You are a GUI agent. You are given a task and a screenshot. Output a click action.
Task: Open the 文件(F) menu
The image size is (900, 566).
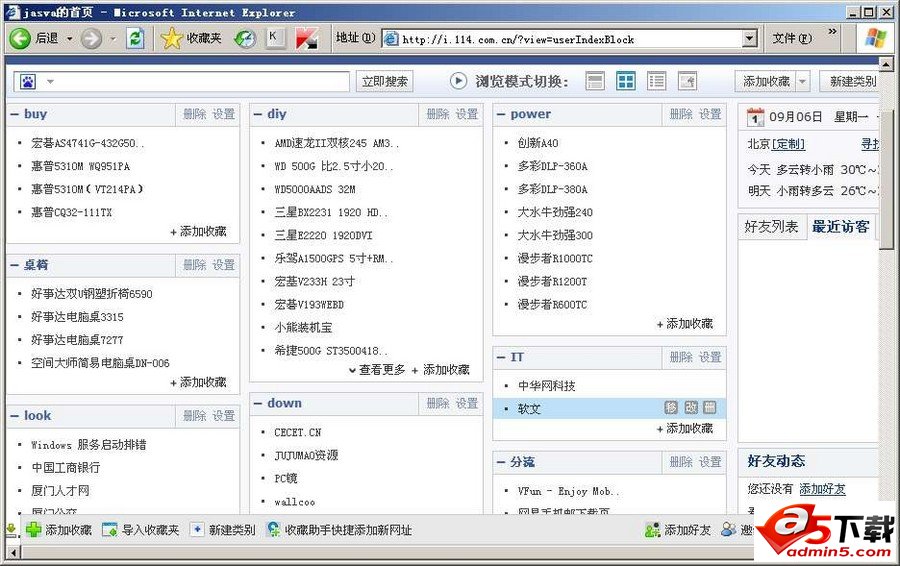click(792, 38)
